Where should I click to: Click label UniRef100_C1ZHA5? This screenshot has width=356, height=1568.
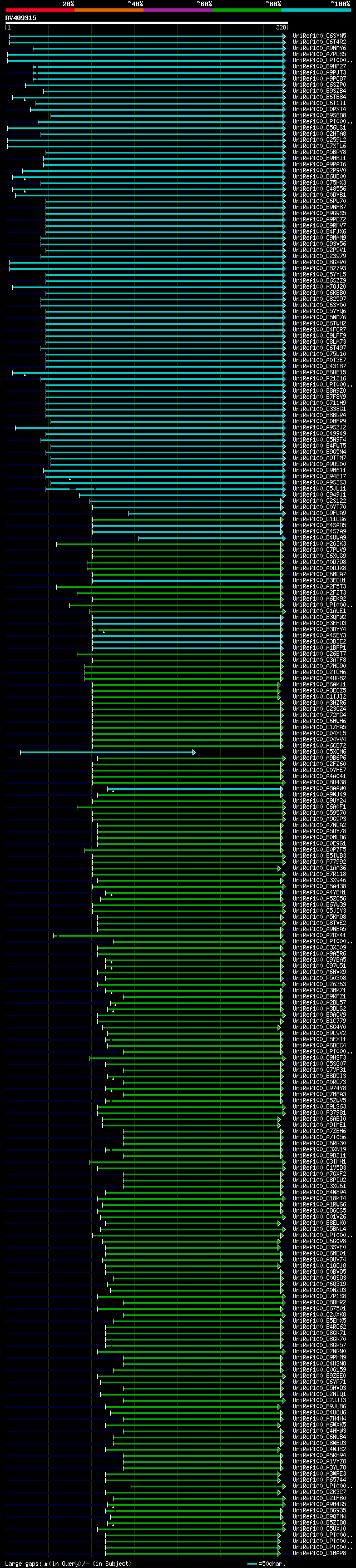point(319,728)
